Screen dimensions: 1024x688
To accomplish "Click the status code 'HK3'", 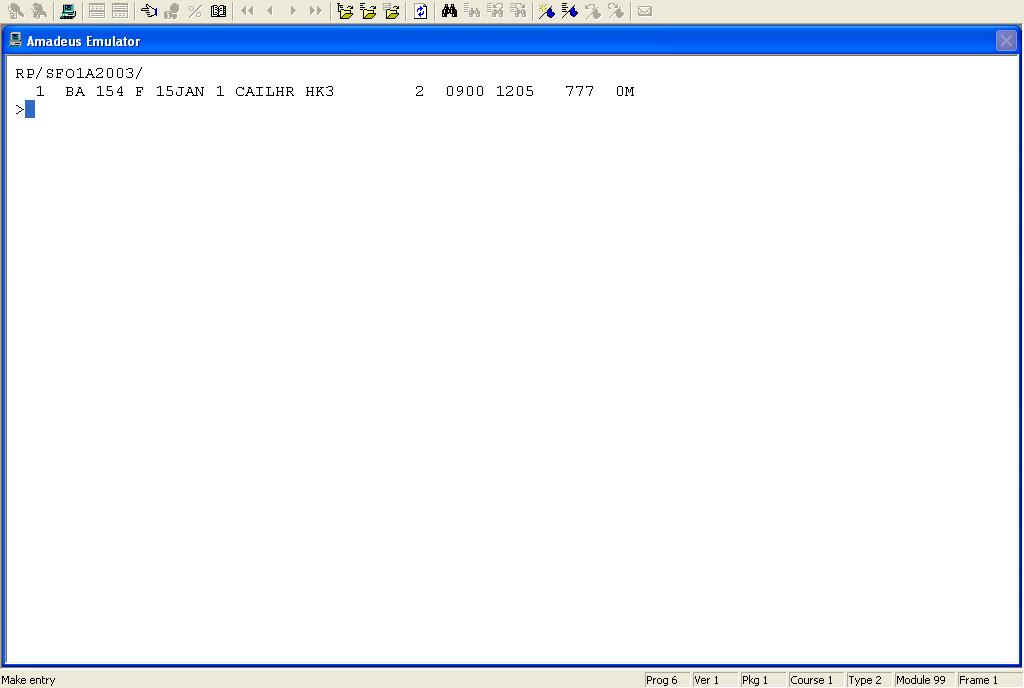I will click(320, 91).
